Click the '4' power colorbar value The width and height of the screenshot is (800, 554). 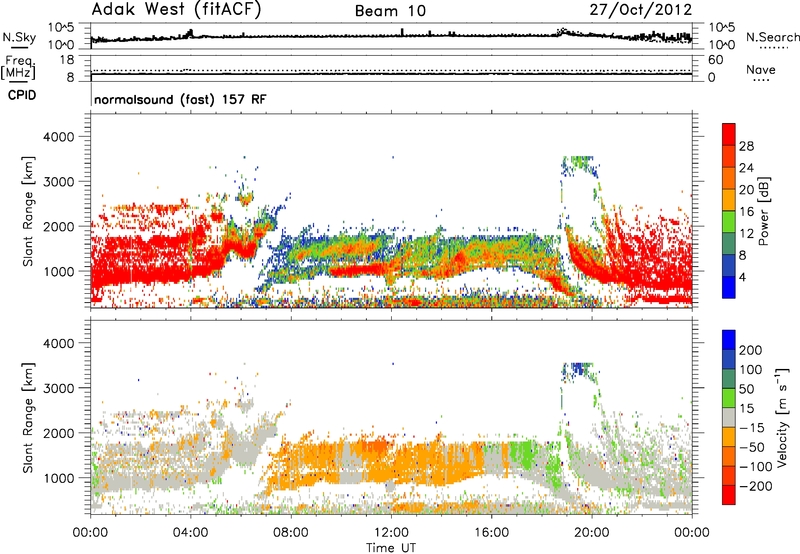[x=743, y=278]
